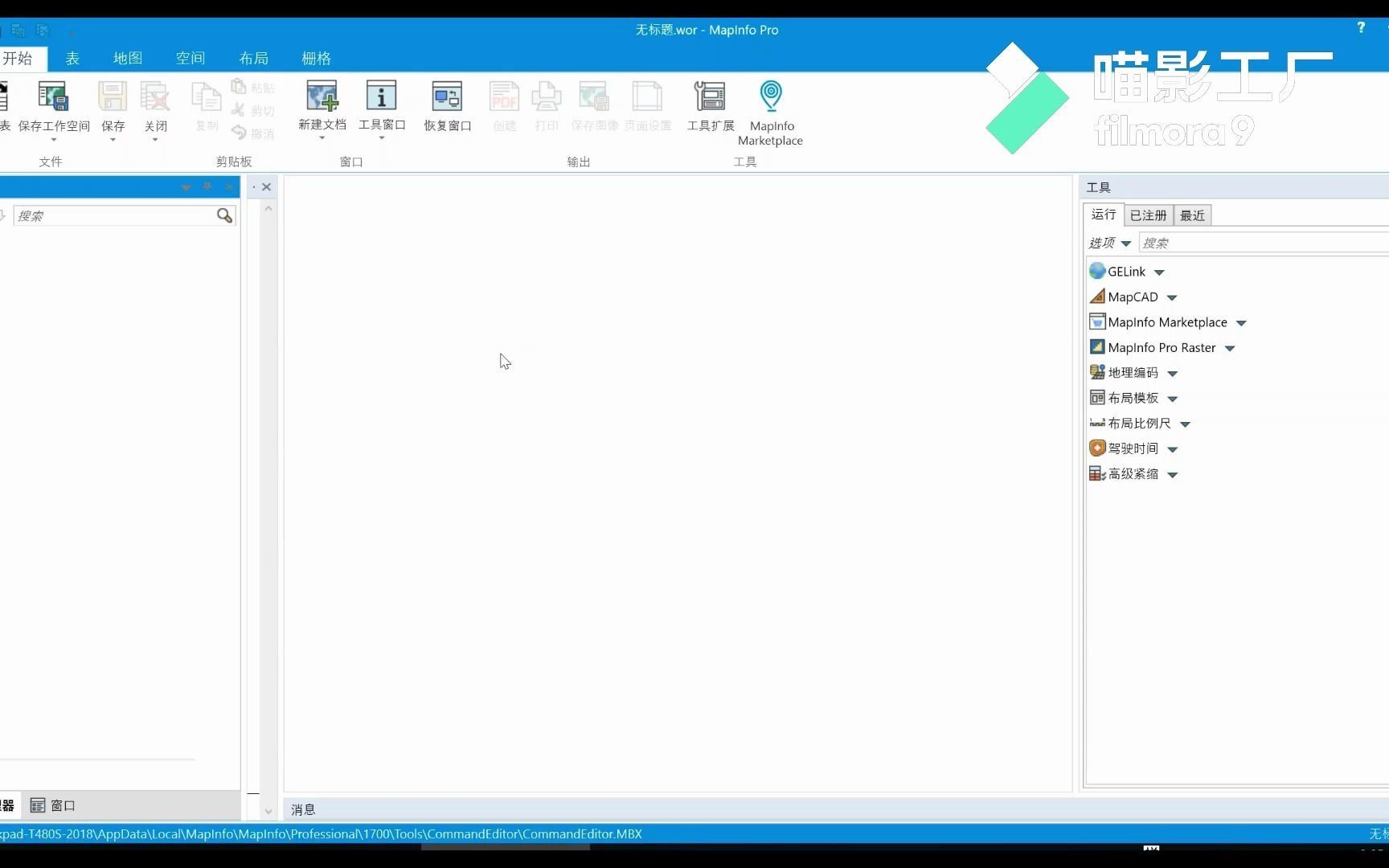Click the GELink tool icon
This screenshot has height=868, width=1389.
coord(1097,271)
